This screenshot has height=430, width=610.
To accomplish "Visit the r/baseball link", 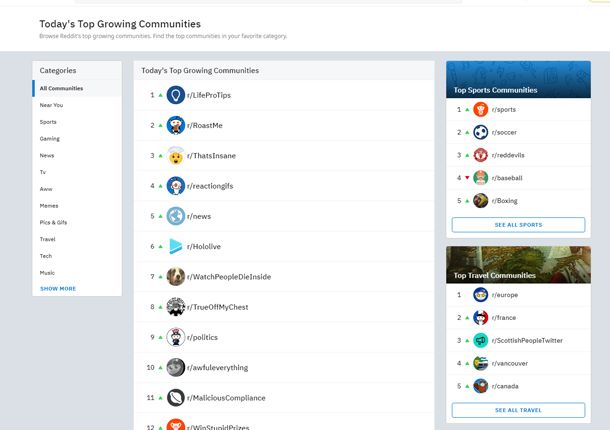I will 507,178.
